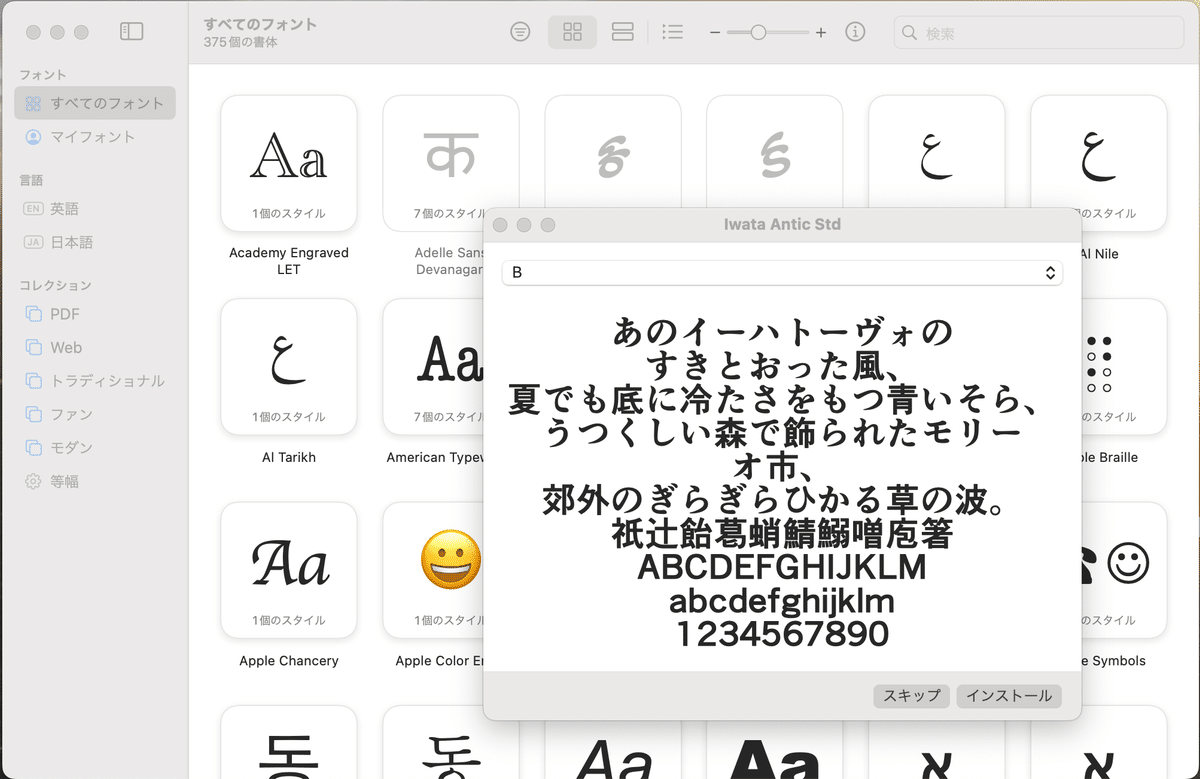The width and height of the screenshot is (1200, 779).
Task: Toggle the sidebar visibility icon
Action: [x=131, y=30]
